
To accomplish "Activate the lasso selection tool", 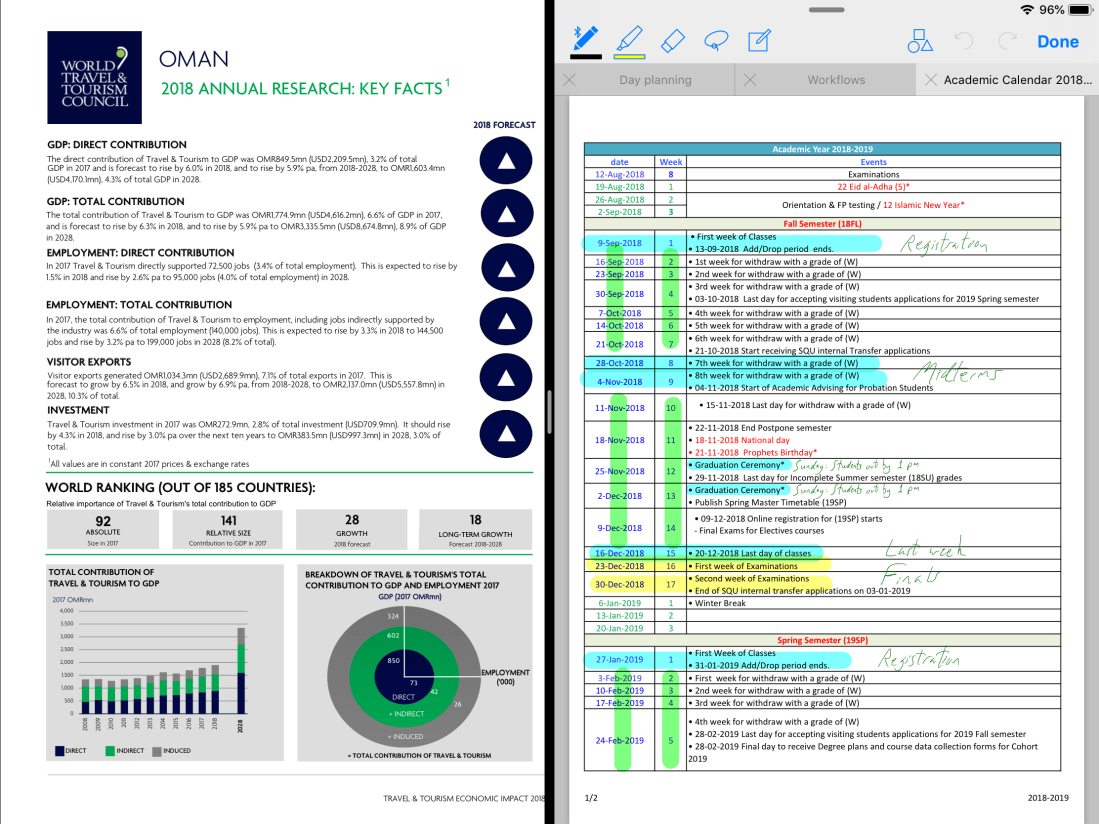I will (715, 40).
